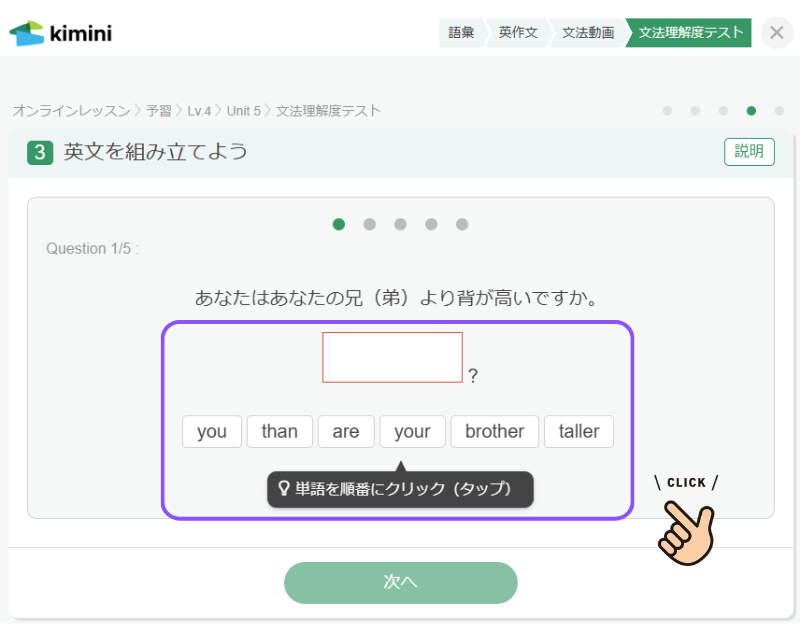This screenshot has width=800, height=640.
Task: Open the Unit 5 breadcrumb link
Action: (x=243, y=111)
